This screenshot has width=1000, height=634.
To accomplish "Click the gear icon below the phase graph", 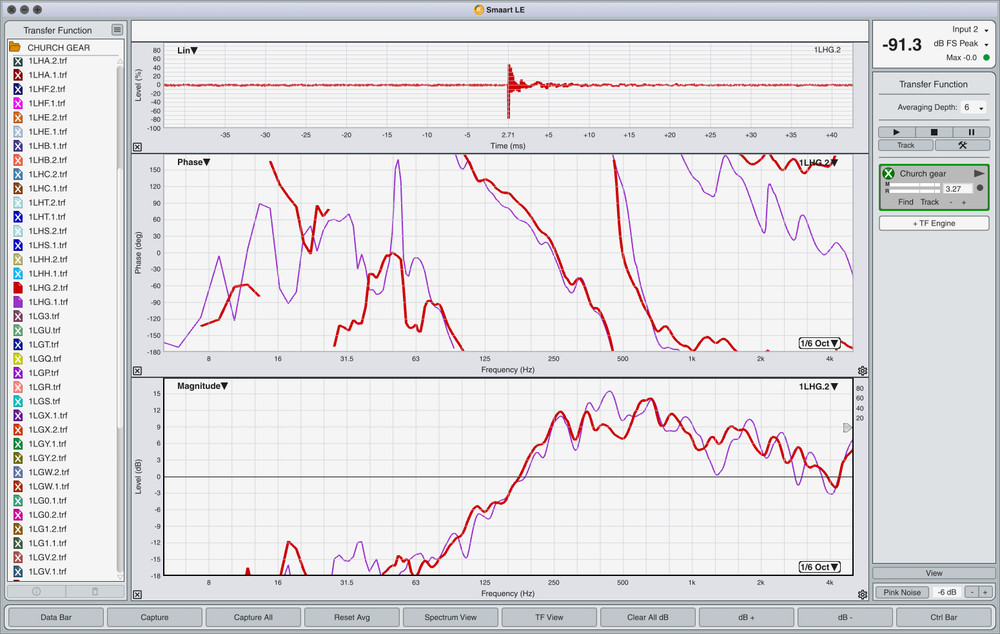I will (x=862, y=370).
